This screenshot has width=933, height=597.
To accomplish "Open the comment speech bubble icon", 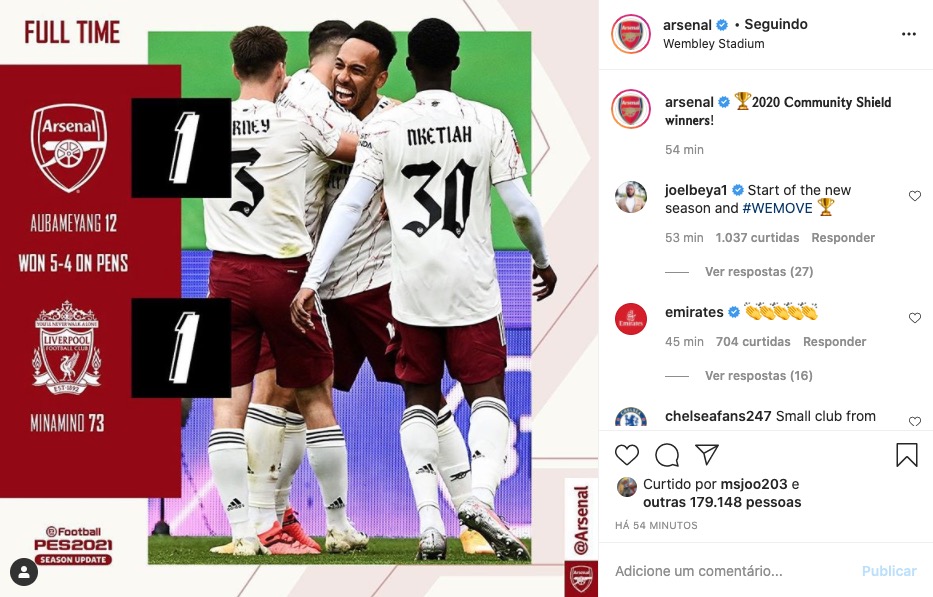I will point(667,455).
